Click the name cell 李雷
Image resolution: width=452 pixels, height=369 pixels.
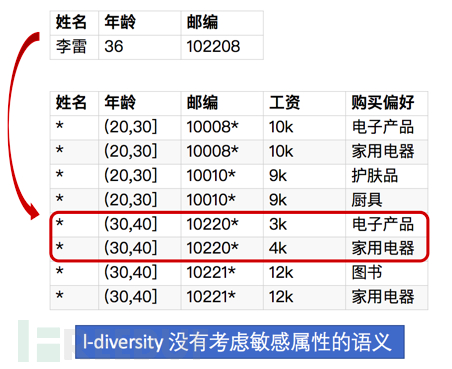74,47
